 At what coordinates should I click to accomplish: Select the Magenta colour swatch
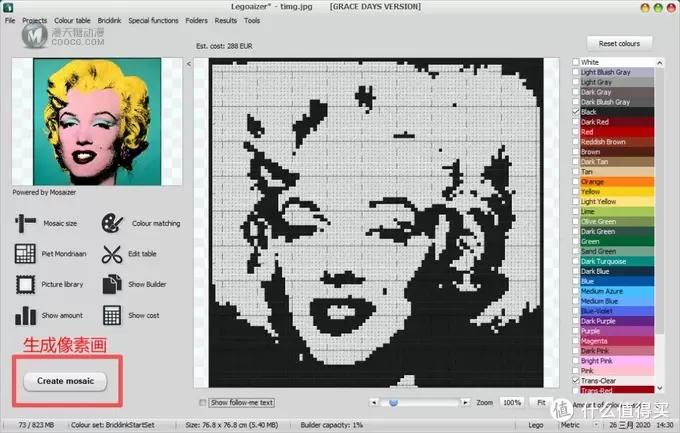tap(617, 341)
